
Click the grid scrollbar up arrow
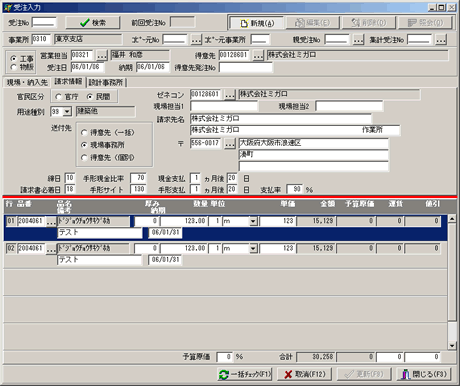click(452, 219)
